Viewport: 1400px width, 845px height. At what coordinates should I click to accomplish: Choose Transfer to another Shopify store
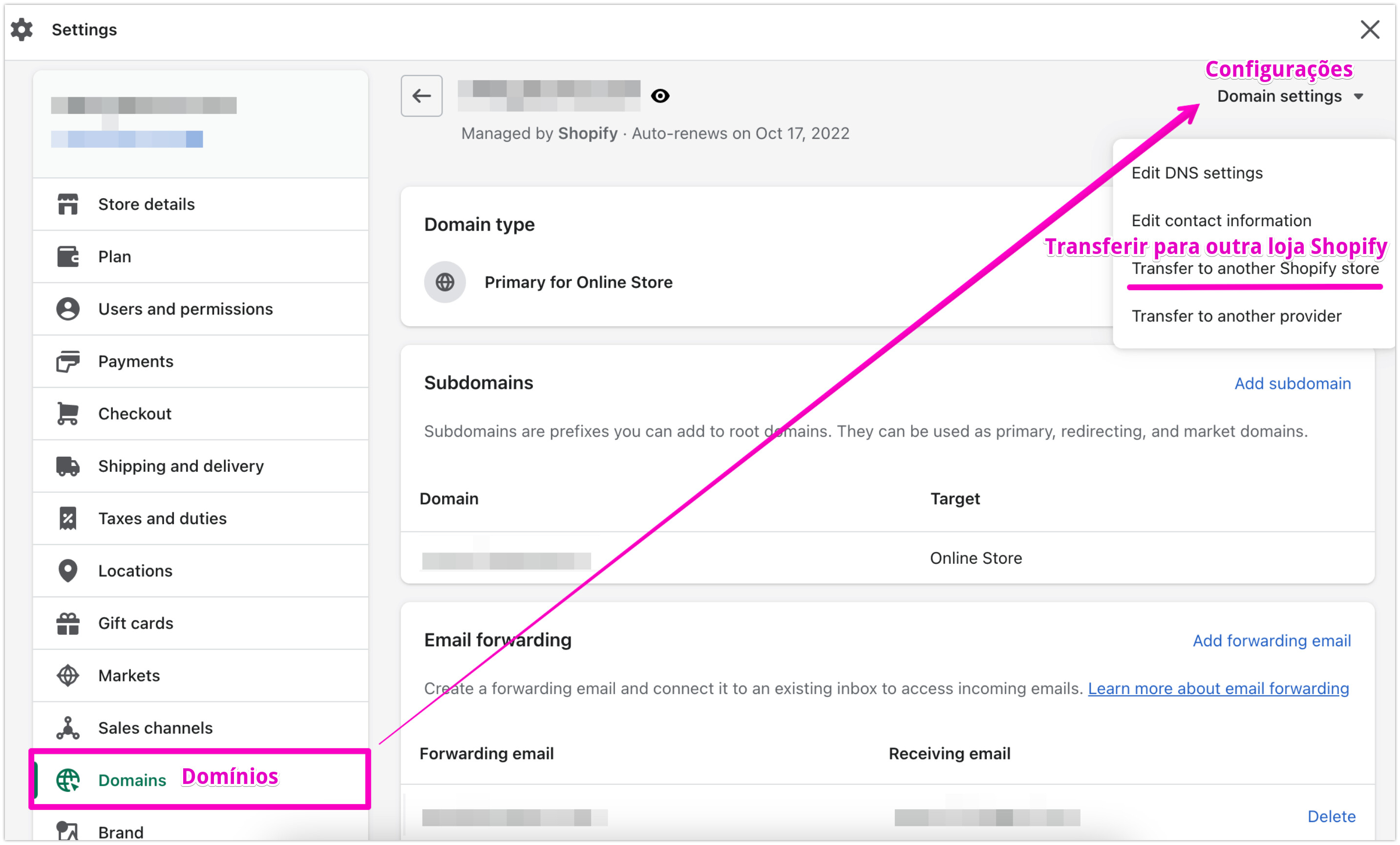[x=1254, y=268]
